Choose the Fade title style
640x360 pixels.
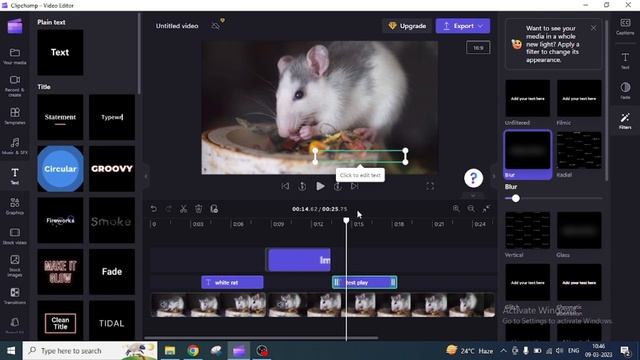coord(112,272)
